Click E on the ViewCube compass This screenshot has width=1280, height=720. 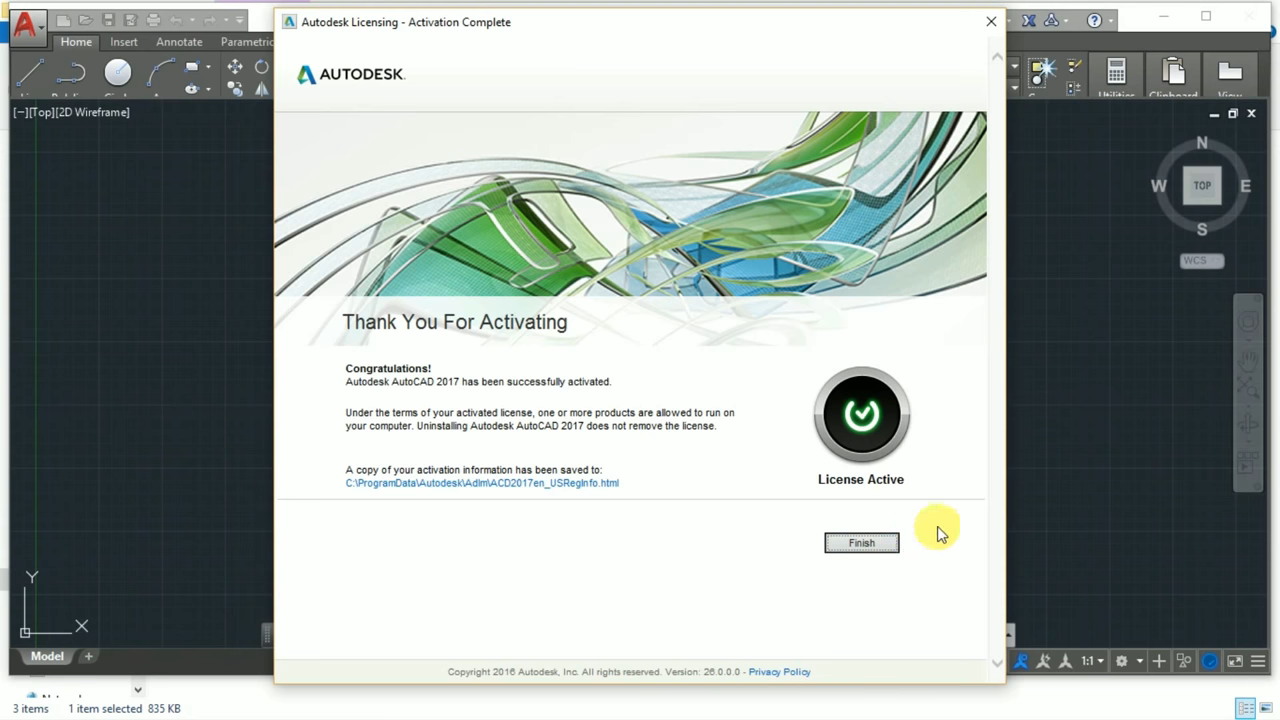click(x=1245, y=186)
